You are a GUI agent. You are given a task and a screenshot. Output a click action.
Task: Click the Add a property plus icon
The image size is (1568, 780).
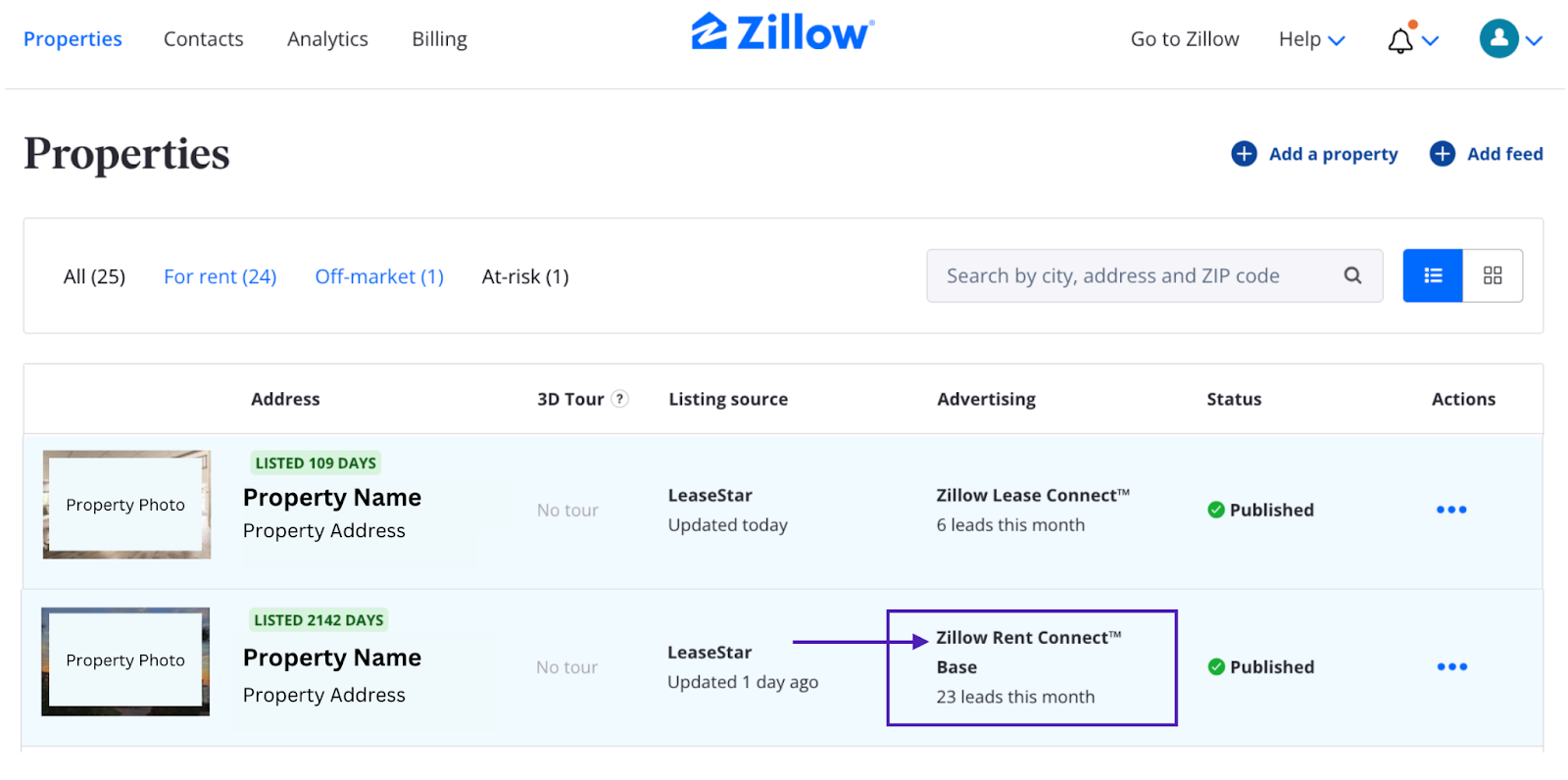(1243, 154)
